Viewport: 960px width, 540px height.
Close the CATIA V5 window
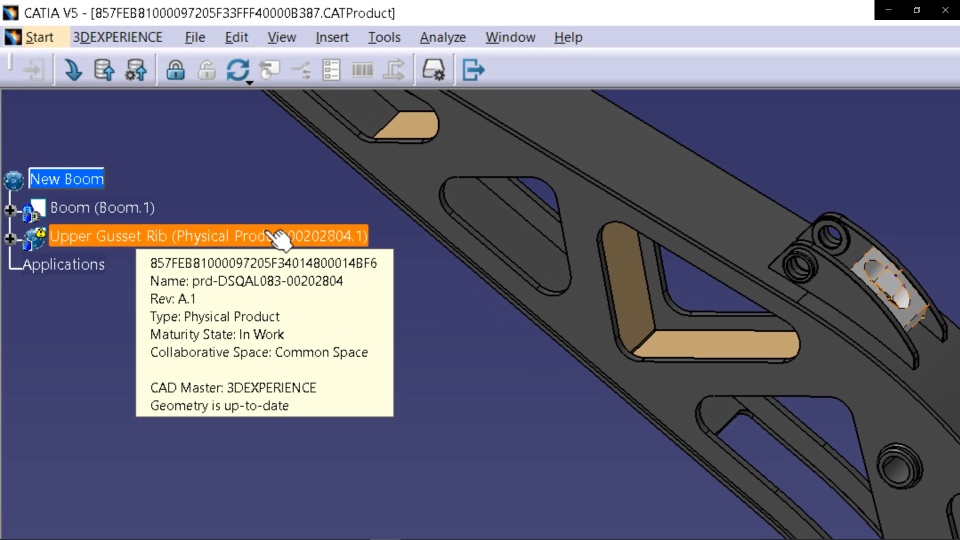pyautogui.click(x=945, y=10)
